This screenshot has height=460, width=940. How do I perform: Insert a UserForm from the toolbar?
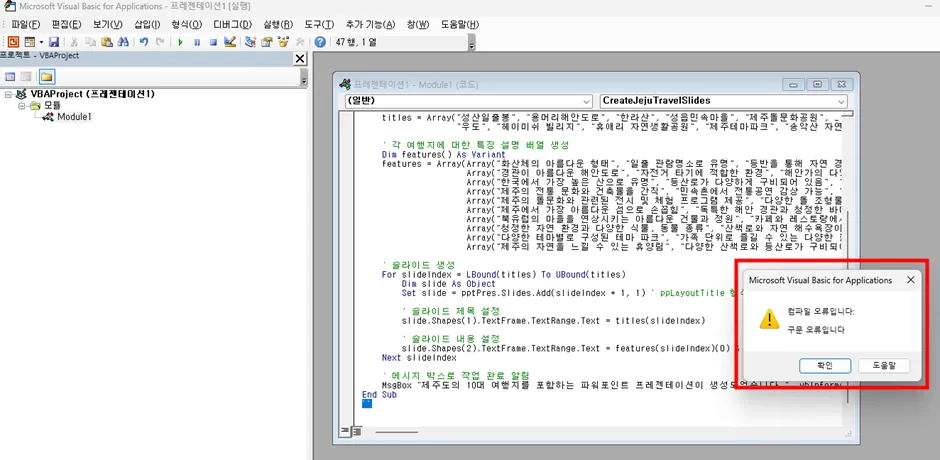coord(30,42)
